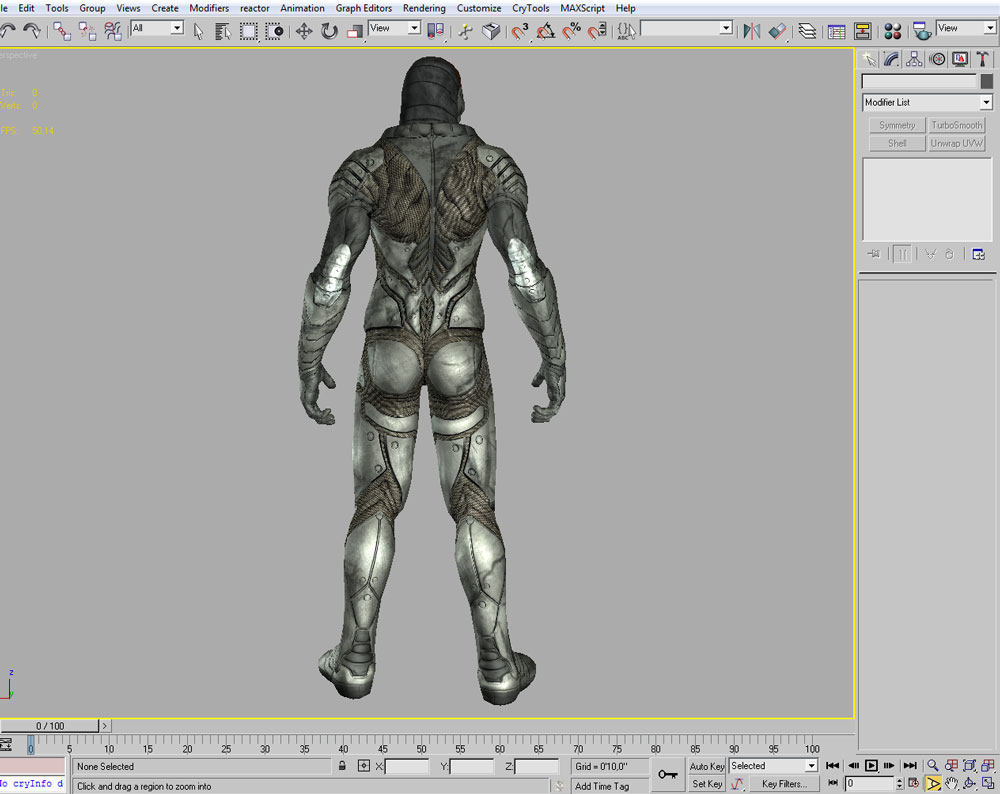This screenshot has width=1000, height=794.
Task: Toggle Auto Key animation mode
Action: click(x=707, y=766)
